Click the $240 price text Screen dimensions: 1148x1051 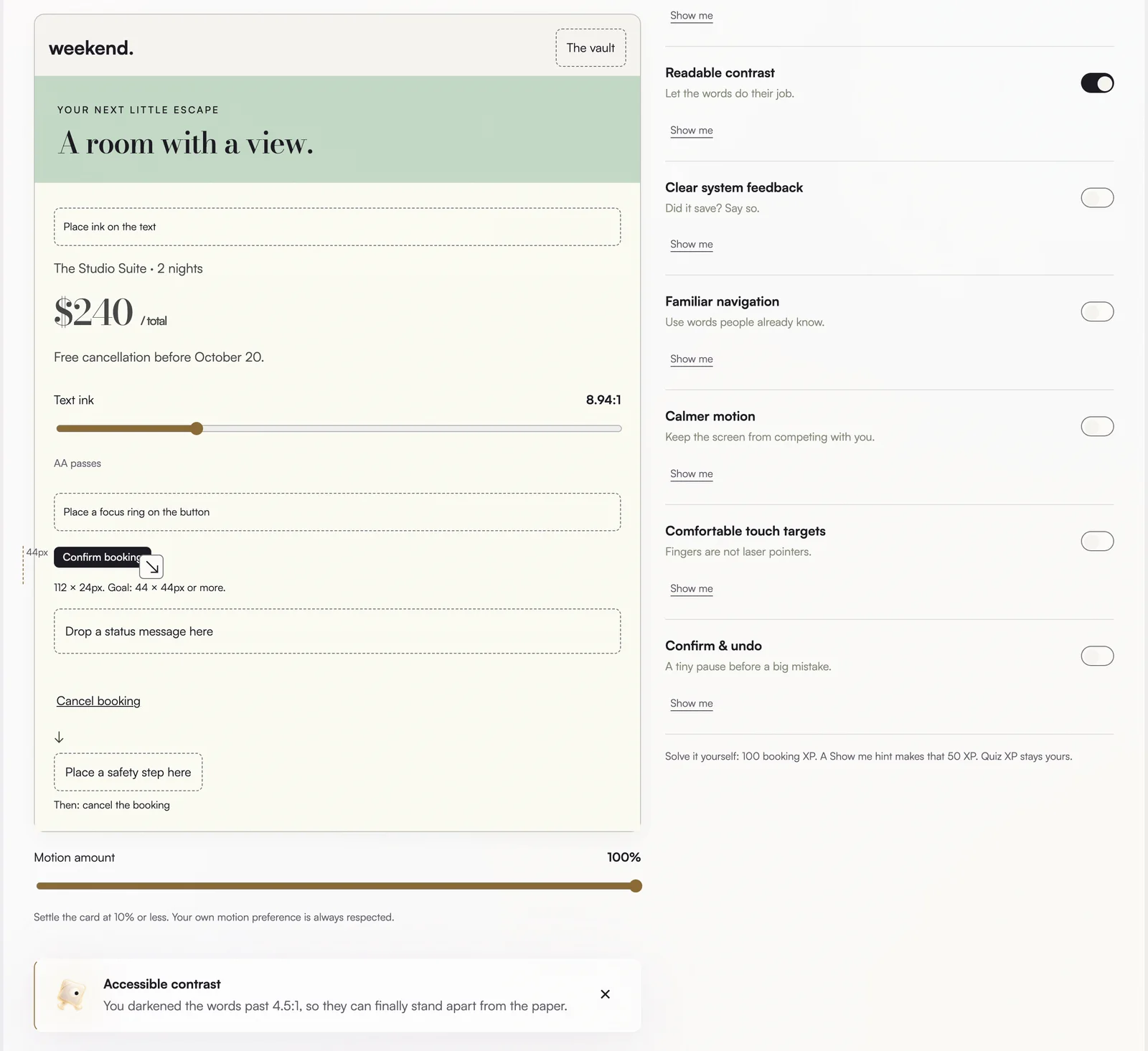pyautogui.click(x=94, y=312)
